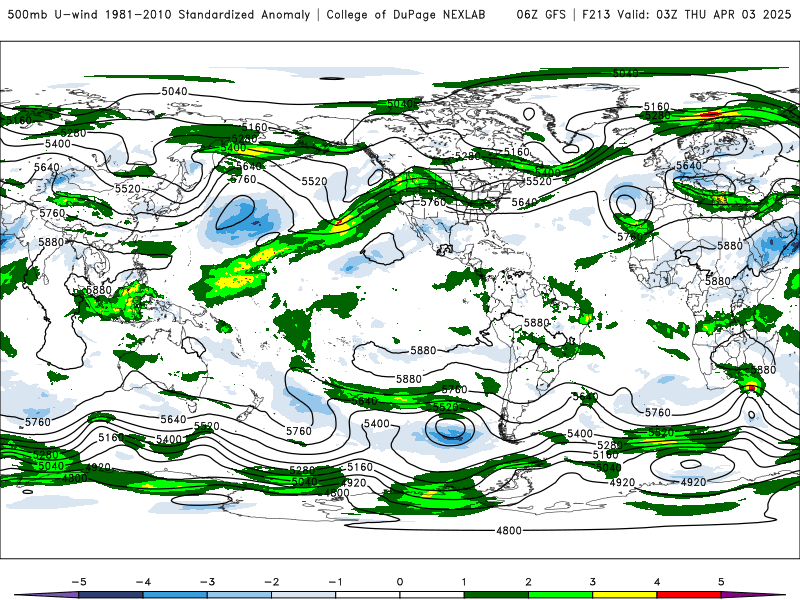Click the "Valid: 03Z THU APR 03 2025" text
The image size is (800, 600).
(x=705, y=15)
